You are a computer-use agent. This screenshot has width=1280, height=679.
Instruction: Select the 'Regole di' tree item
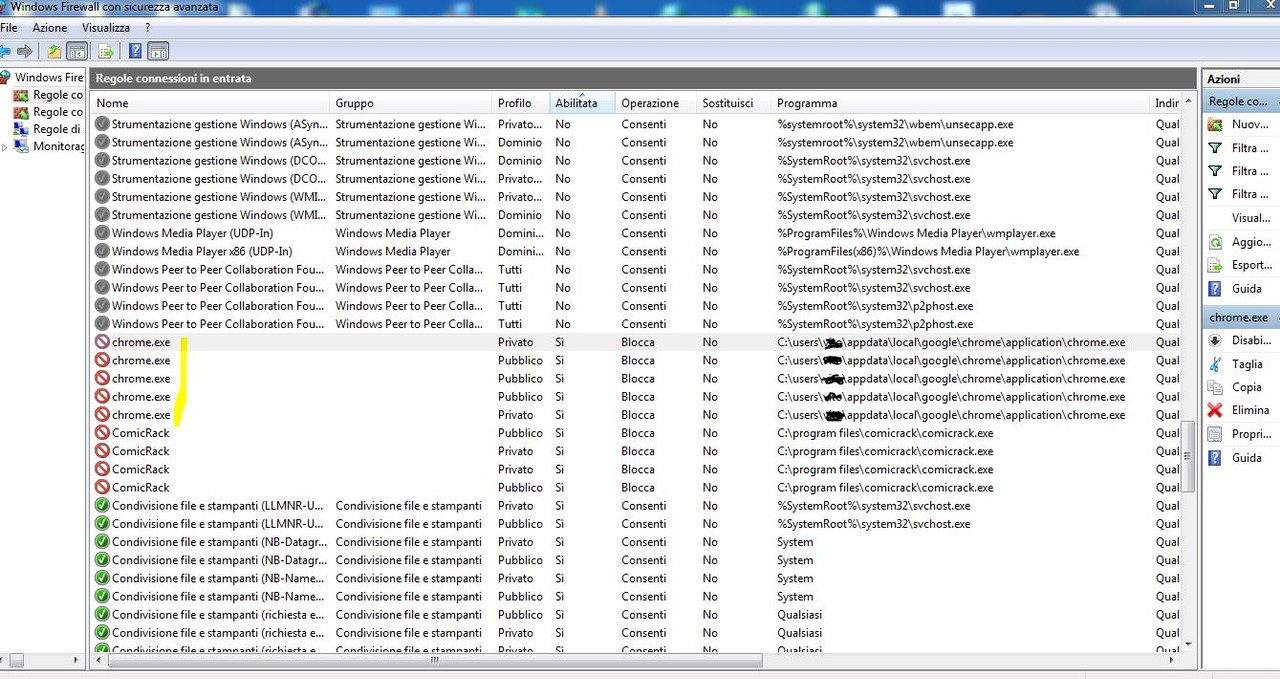[56, 129]
